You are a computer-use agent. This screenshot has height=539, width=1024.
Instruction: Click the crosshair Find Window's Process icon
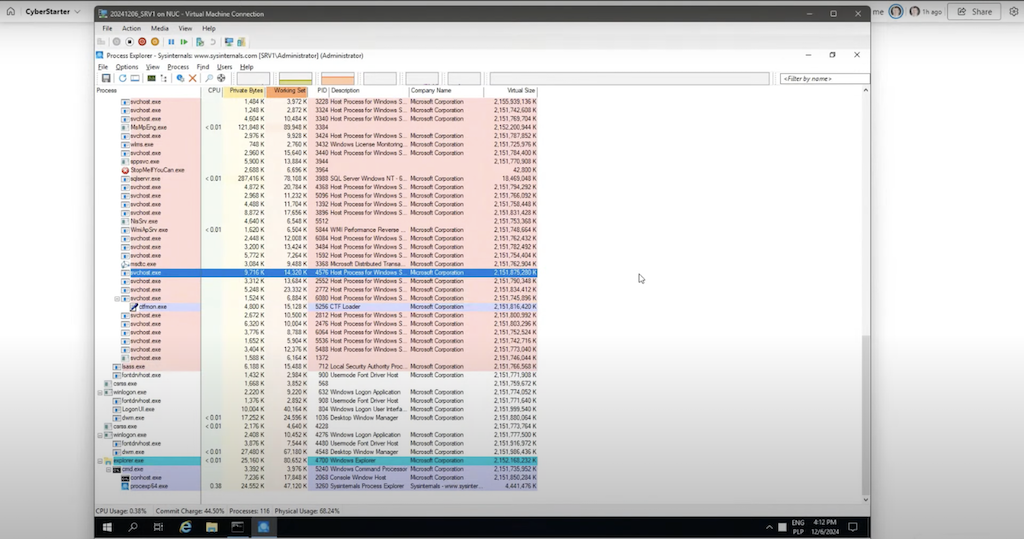click(x=221, y=78)
